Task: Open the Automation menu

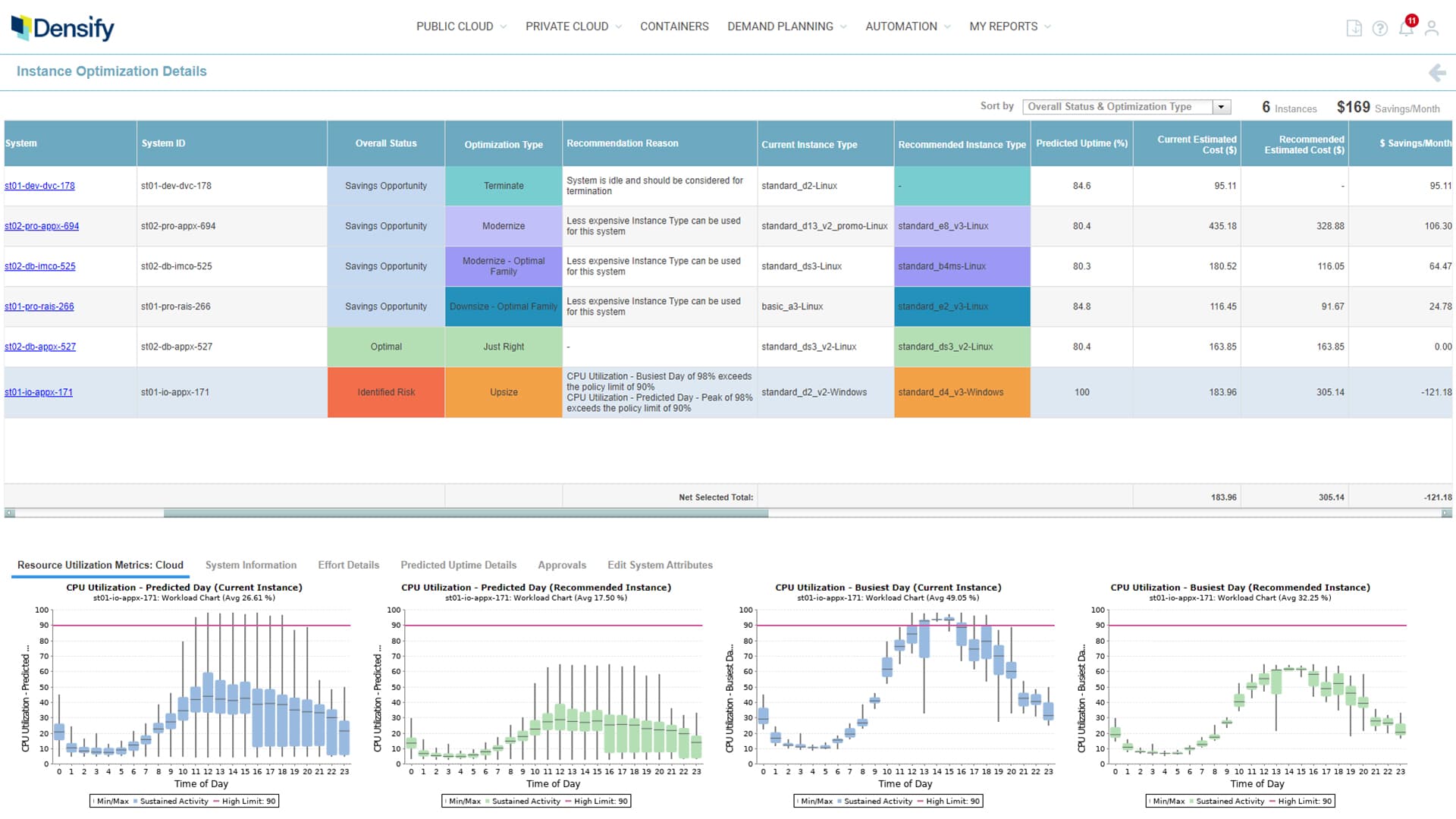Action: click(x=901, y=26)
